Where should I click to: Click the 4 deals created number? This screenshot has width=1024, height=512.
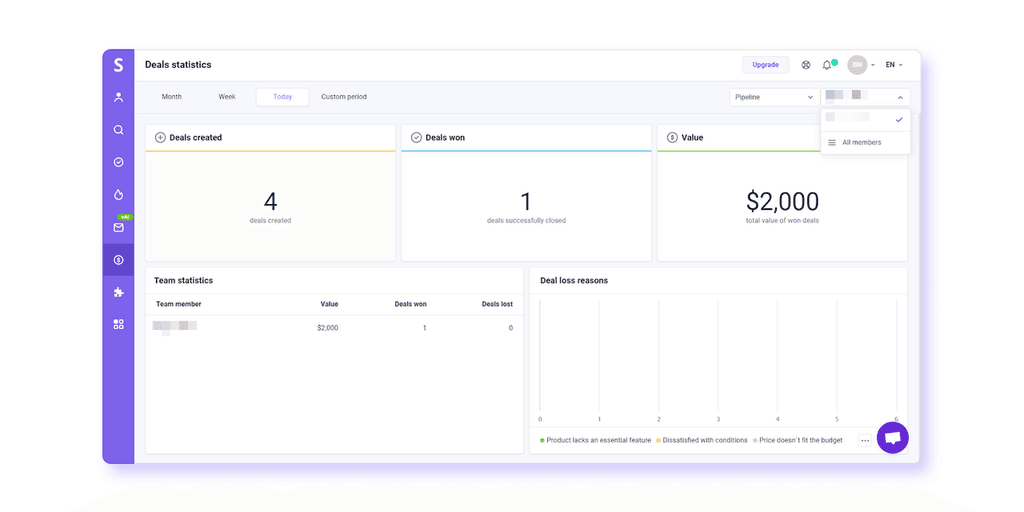pos(270,202)
